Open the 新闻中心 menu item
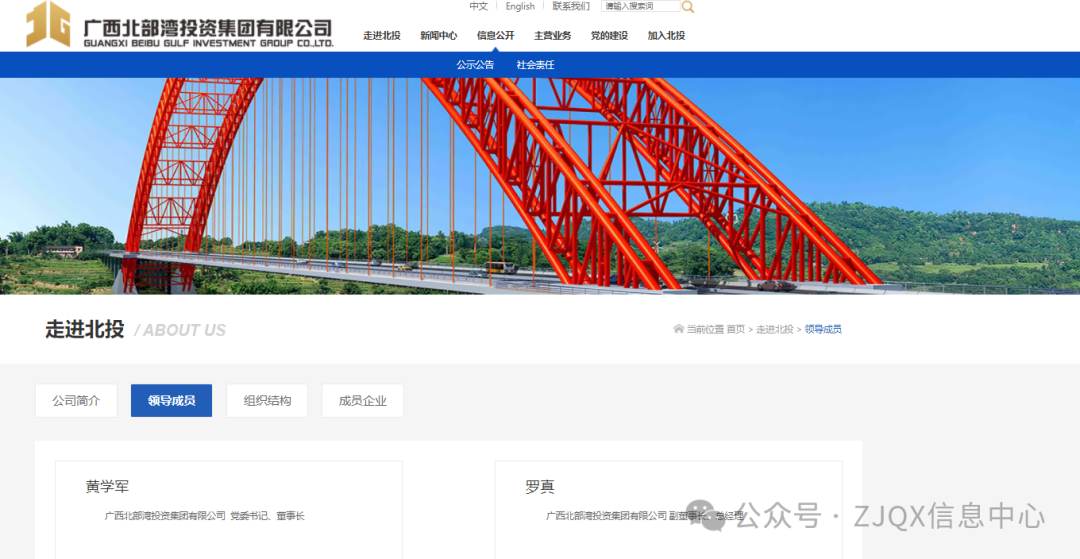The image size is (1080, 559). coord(438,36)
